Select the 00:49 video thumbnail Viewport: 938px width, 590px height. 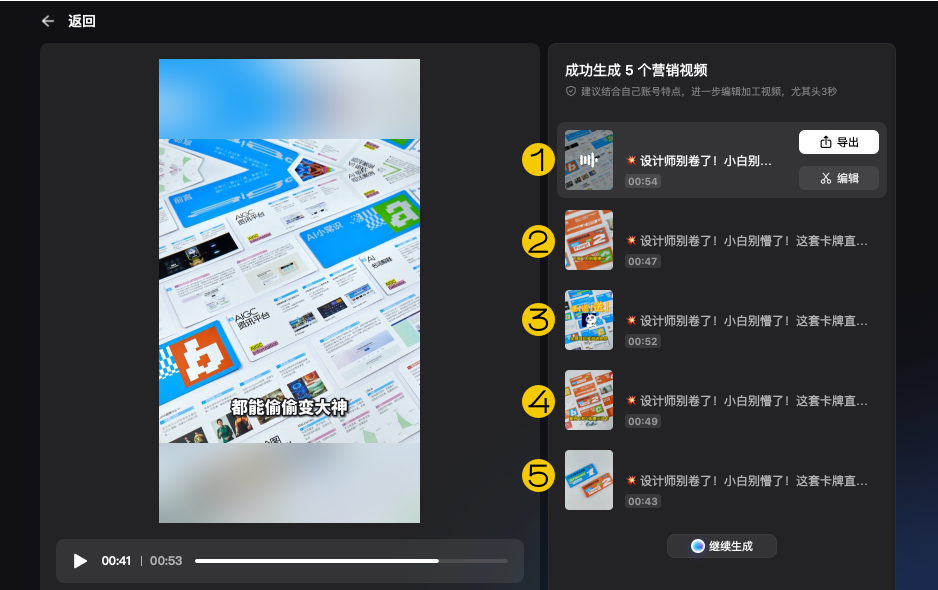point(589,400)
